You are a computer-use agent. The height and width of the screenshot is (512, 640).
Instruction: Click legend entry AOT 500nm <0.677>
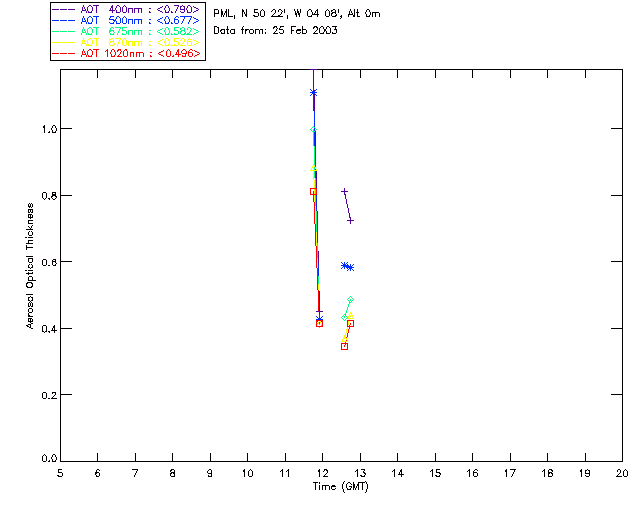(x=127, y=20)
